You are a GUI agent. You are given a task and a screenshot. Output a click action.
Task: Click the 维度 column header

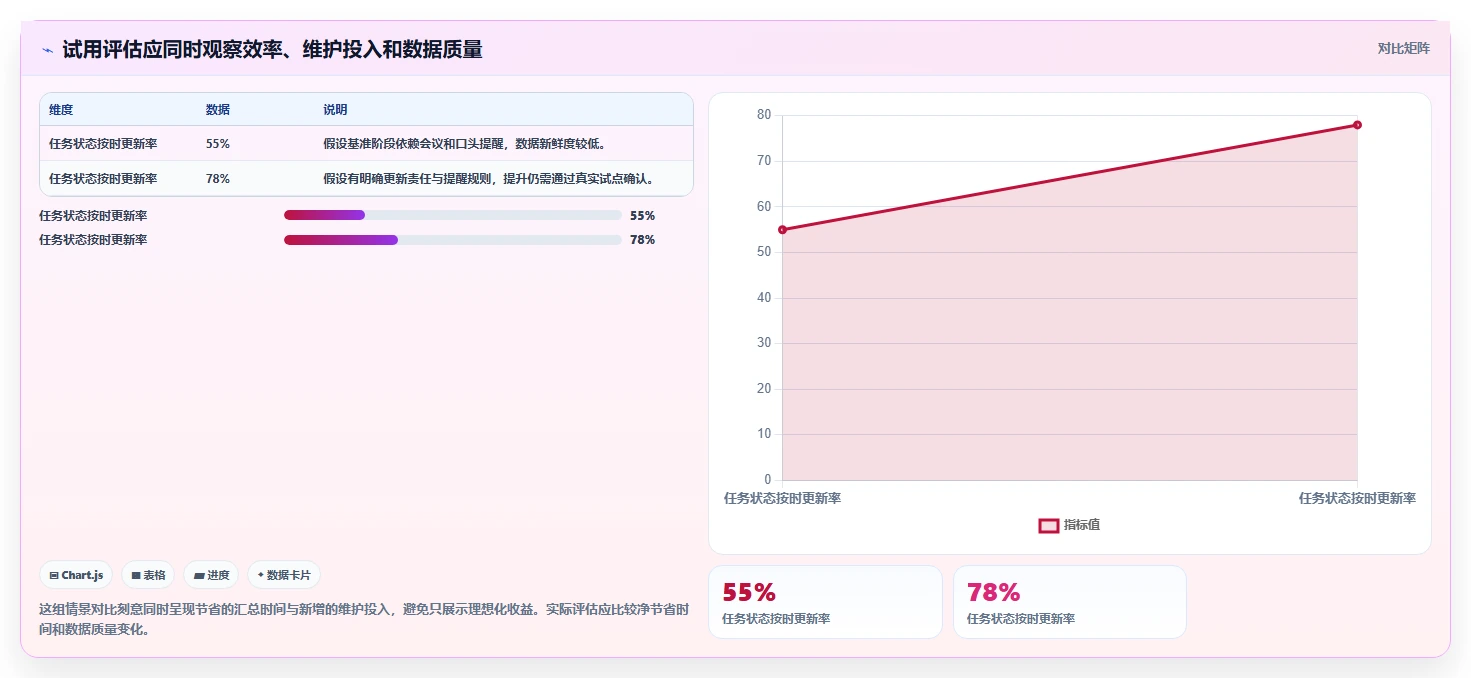pyautogui.click(x=61, y=110)
